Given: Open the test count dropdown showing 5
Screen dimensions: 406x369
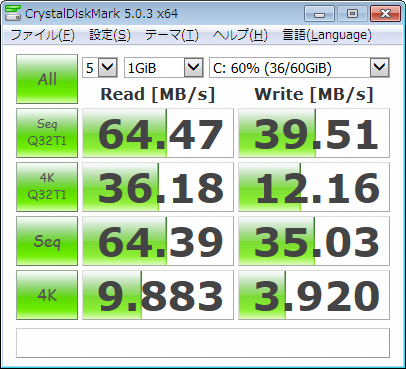Looking at the screenshot, I should click(100, 68).
